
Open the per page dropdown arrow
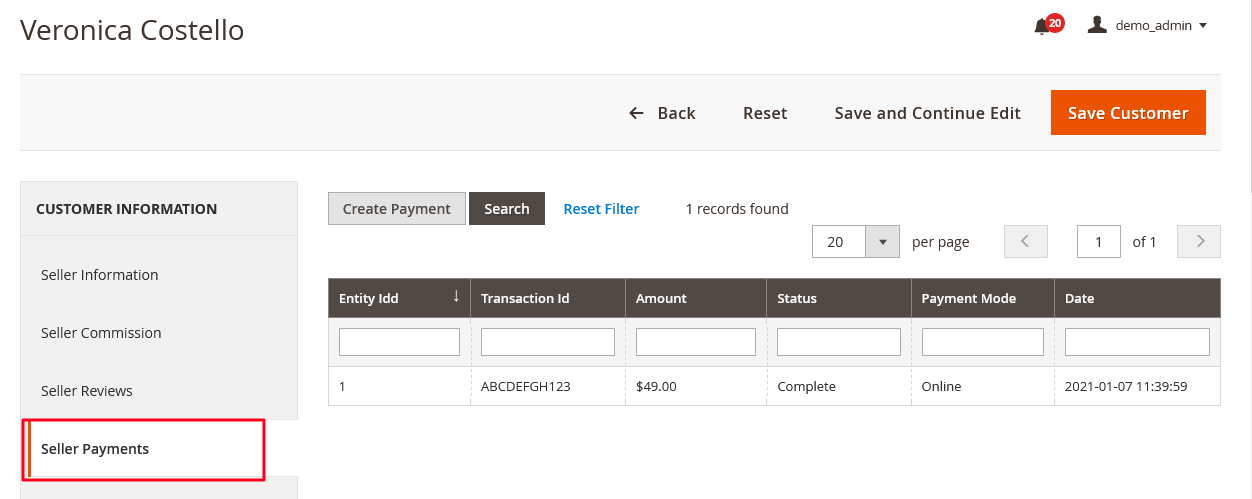(x=882, y=241)
